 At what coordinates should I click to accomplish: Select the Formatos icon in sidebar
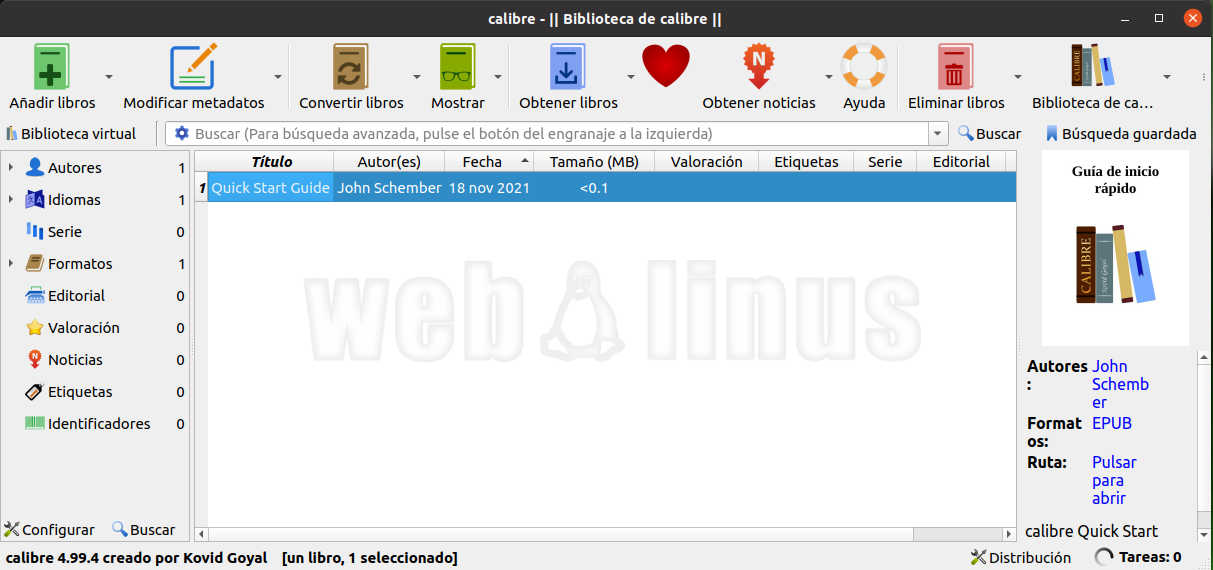pyautogui.click(x=35, y=264)
